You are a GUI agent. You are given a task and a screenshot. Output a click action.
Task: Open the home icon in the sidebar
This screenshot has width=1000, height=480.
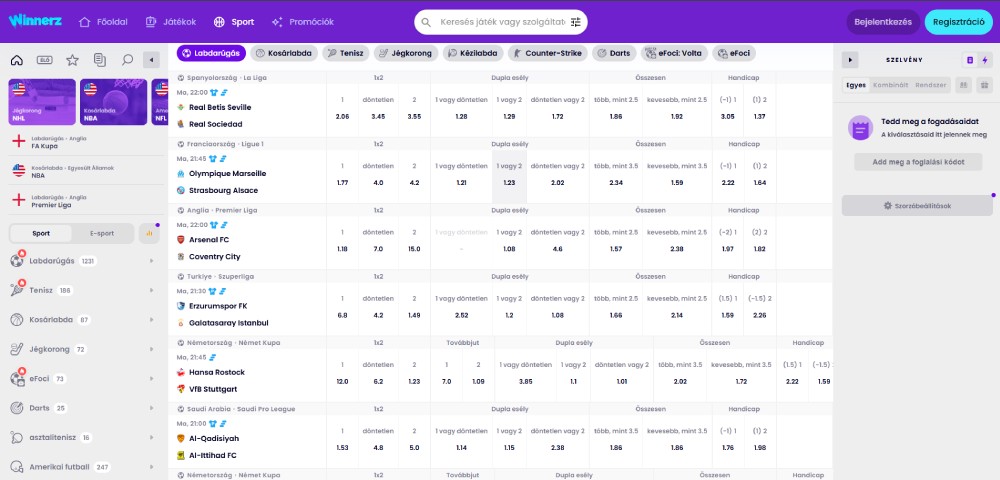click(x=17, y=61)
